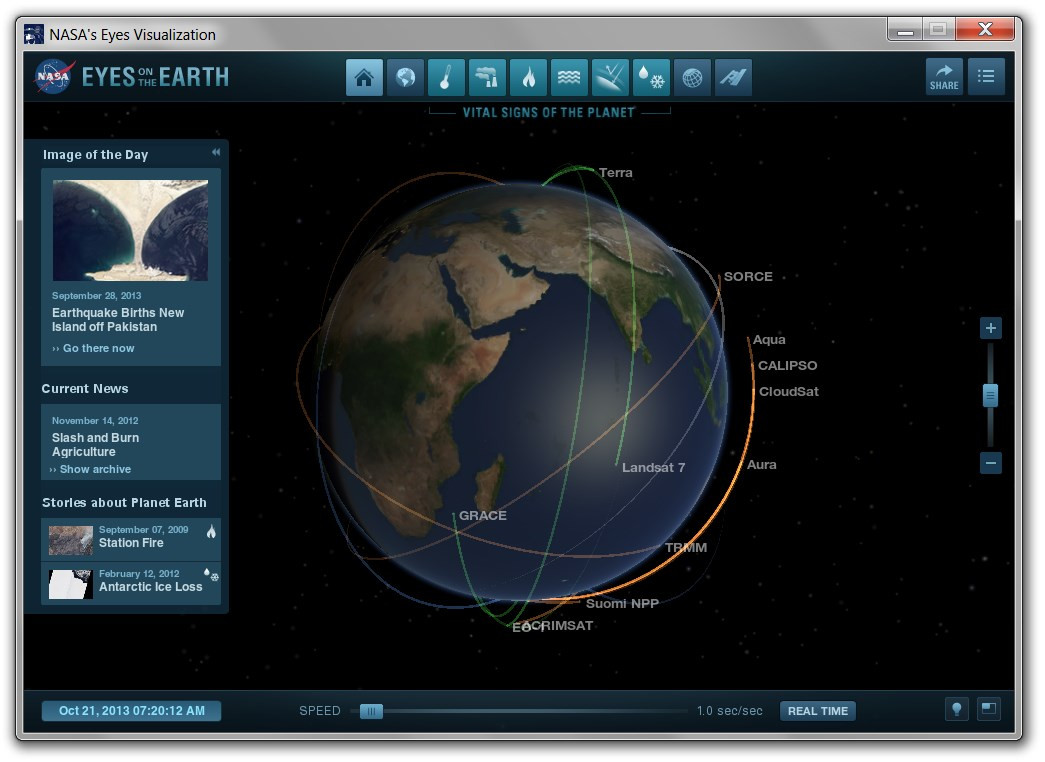Open the Slash and Burn Agriculture news
1045x762 pixels.
(x=95, y=445)
